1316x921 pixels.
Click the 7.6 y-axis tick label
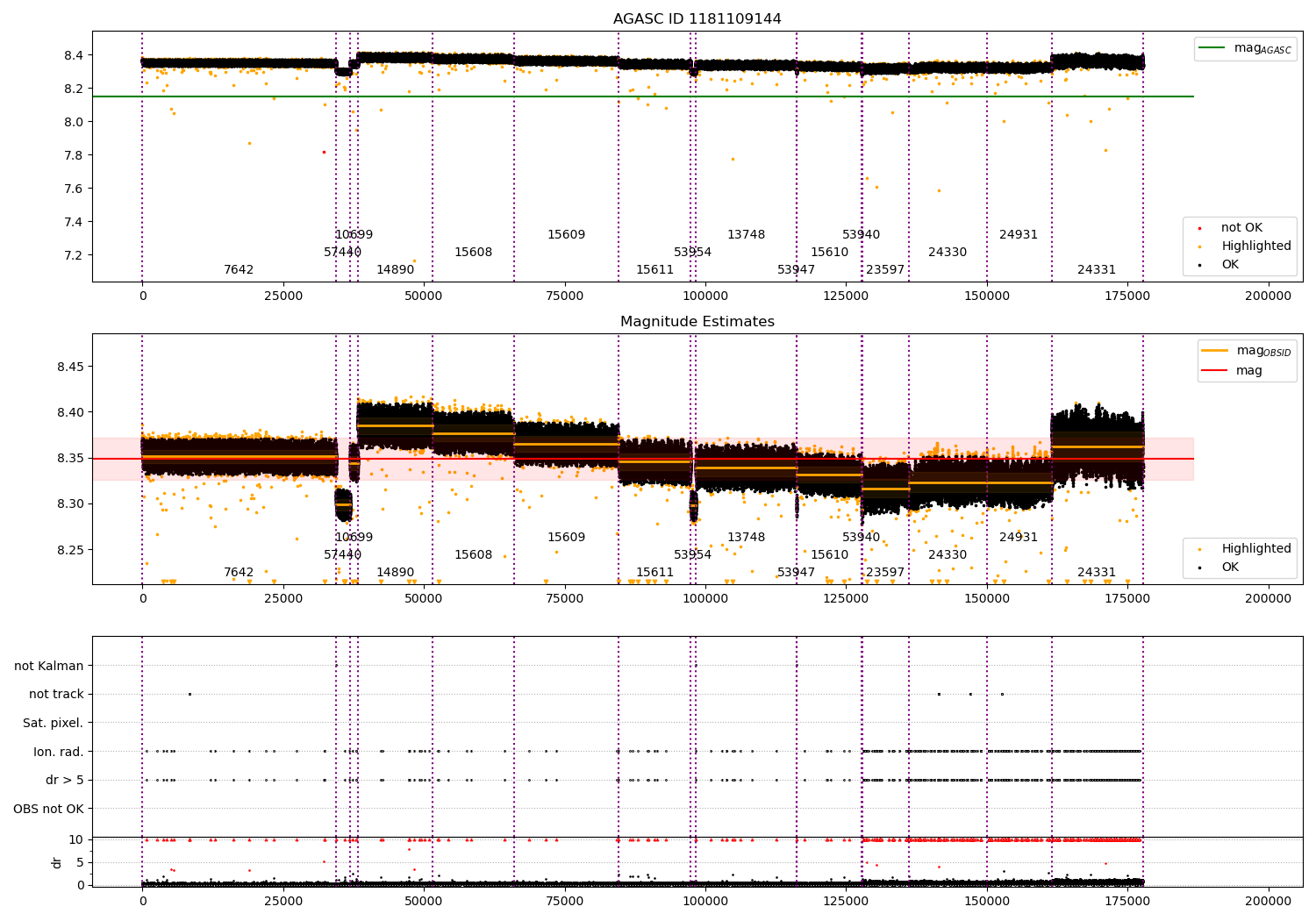tap(74, 189)
